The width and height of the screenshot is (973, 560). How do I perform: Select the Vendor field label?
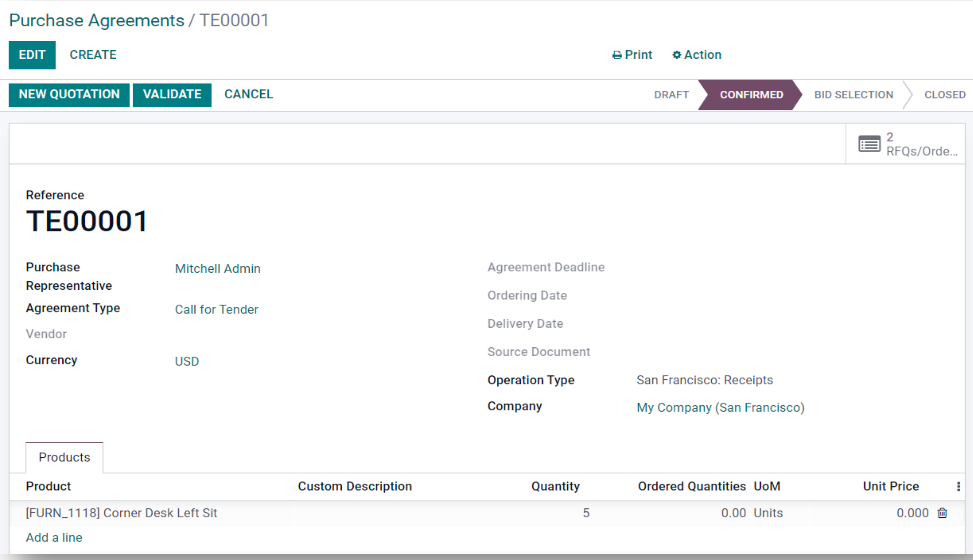(x=46, y=334)
